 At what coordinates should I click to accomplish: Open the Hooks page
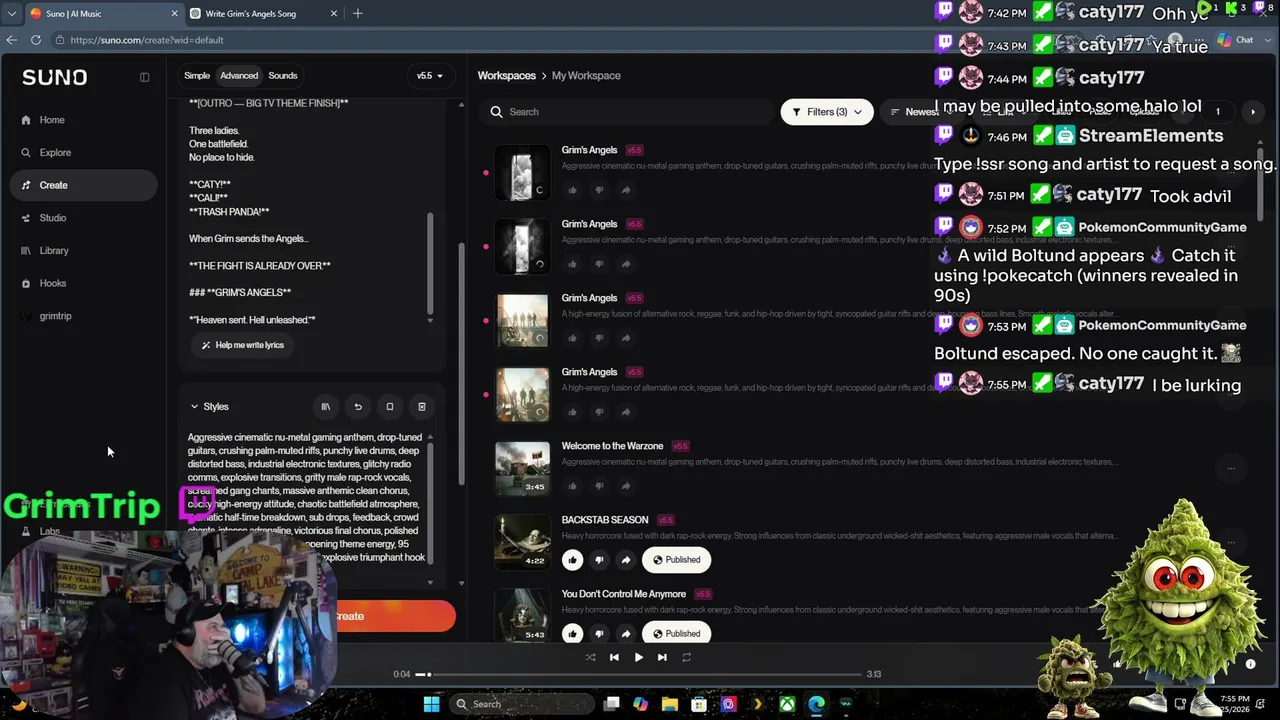click(53, 284)
